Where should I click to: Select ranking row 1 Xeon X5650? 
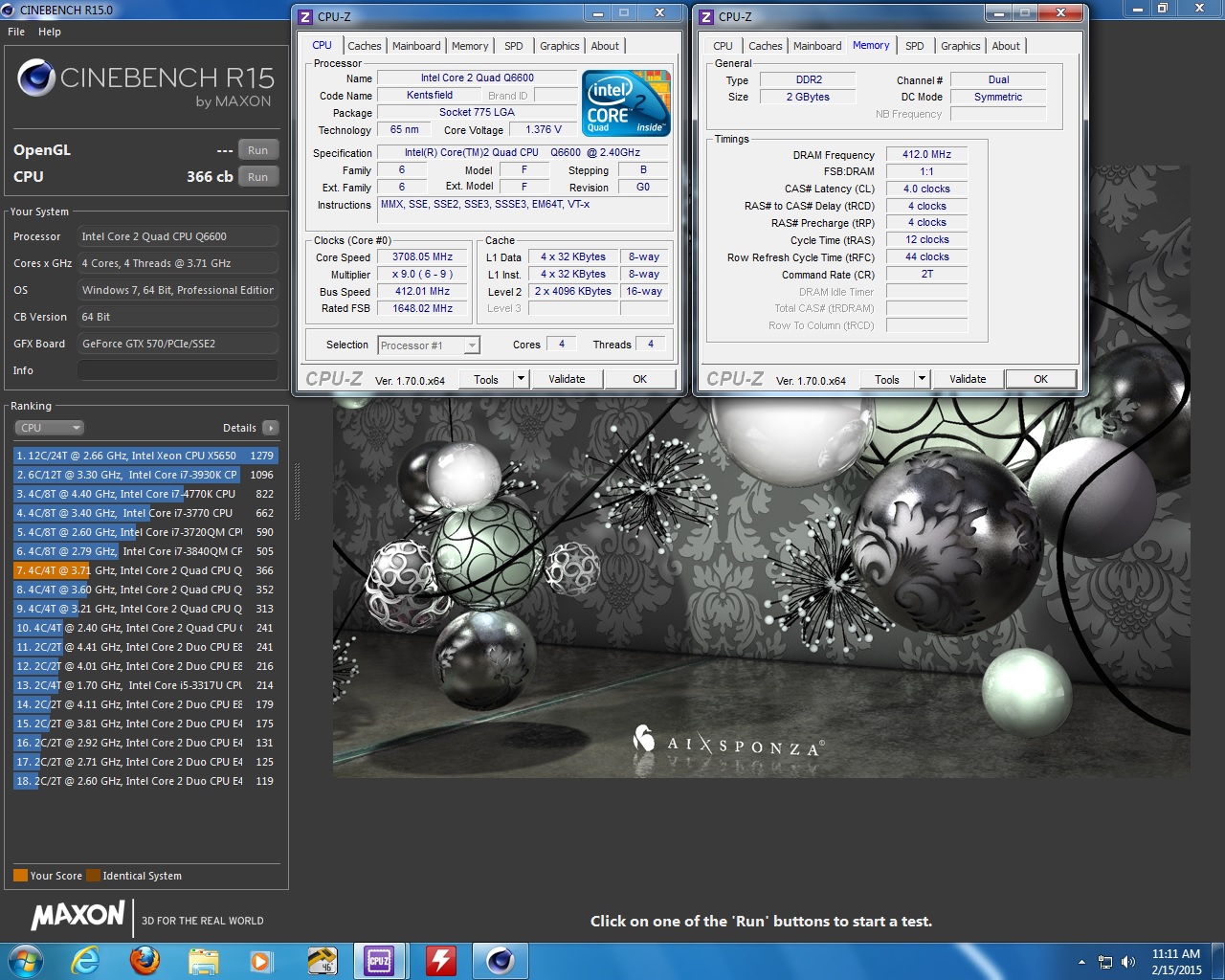(x=145, y=456)
